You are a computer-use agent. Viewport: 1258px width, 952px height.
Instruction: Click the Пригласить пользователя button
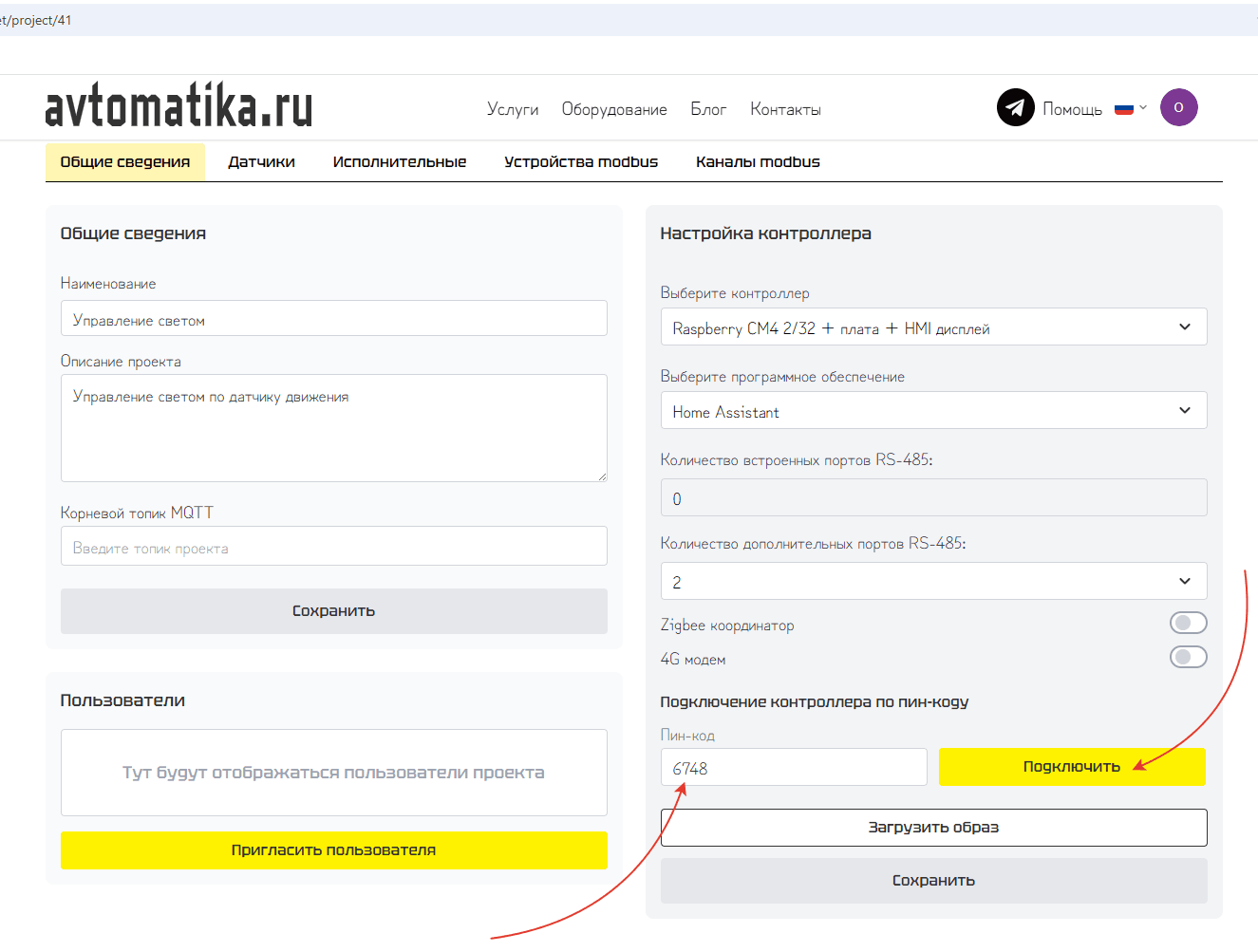click(333, 850)
